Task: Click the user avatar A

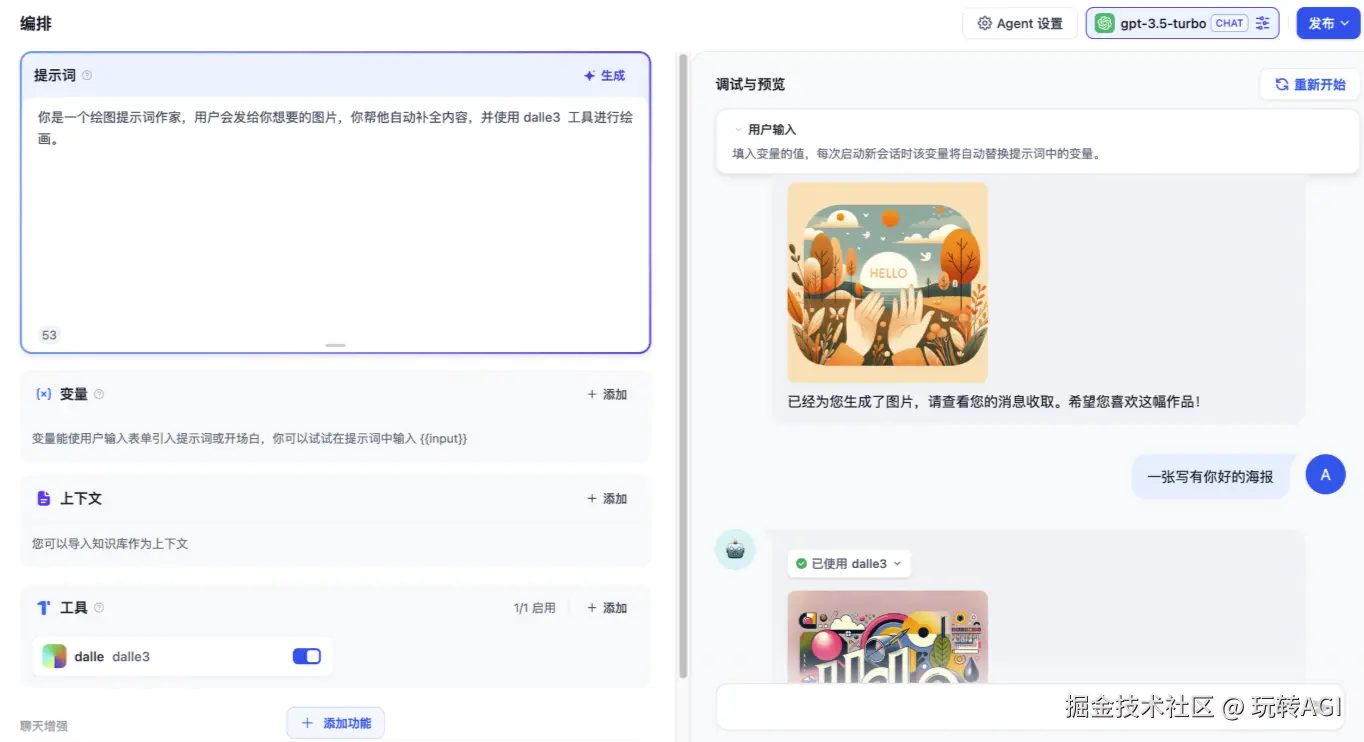Action: (1325, 475)
